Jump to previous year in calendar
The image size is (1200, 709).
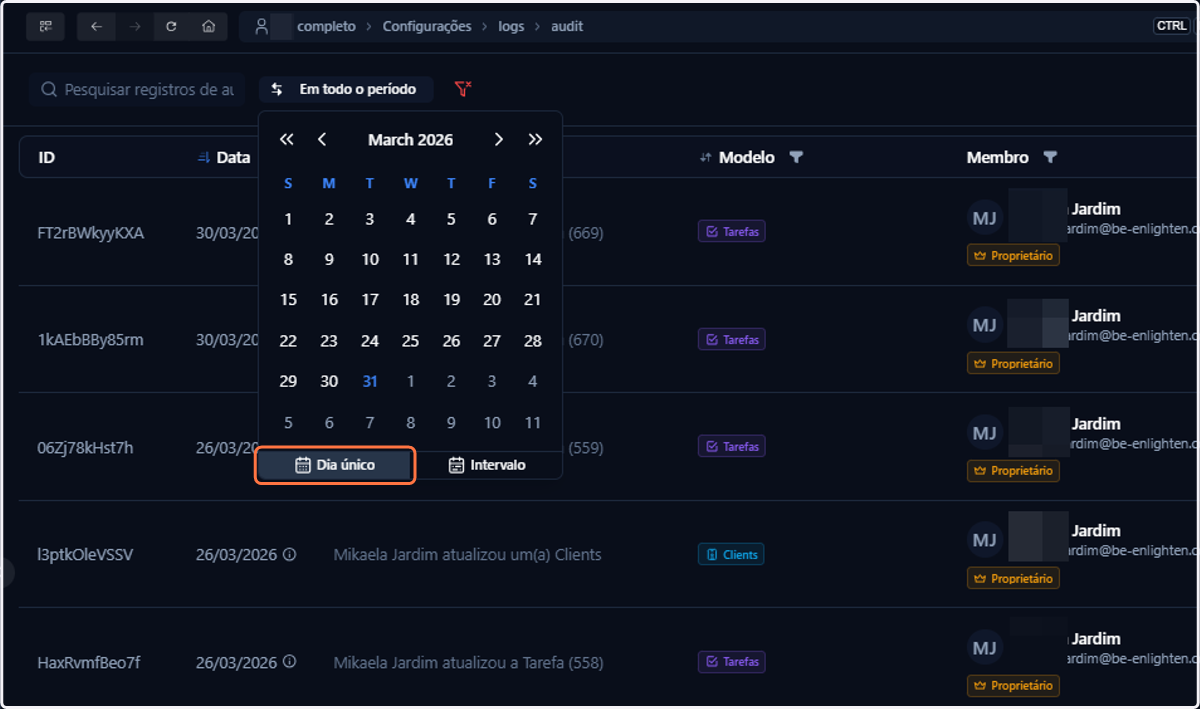(x=287, y=140)
